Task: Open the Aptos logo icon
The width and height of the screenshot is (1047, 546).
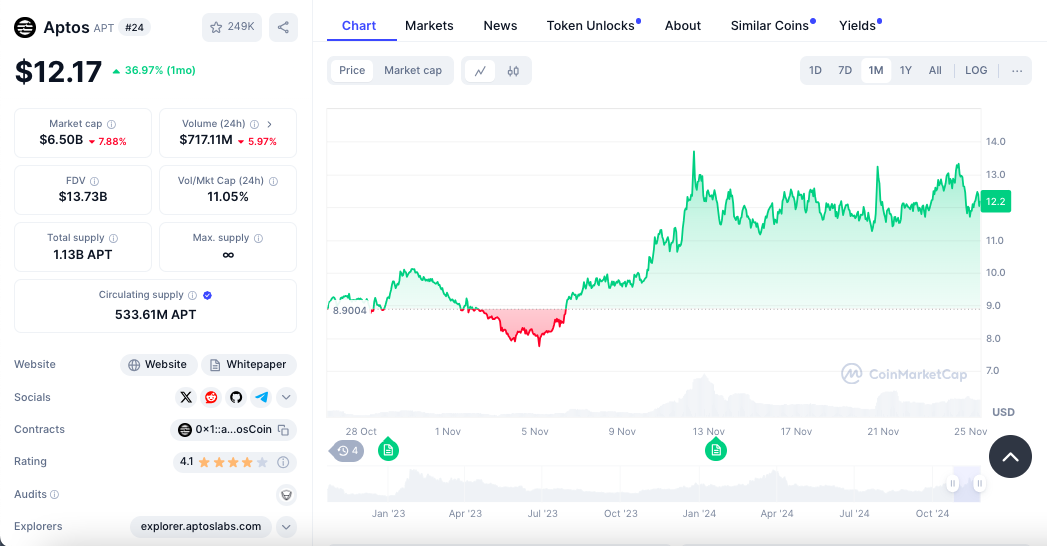Action: pyautogui.click(x=25, y=27)
